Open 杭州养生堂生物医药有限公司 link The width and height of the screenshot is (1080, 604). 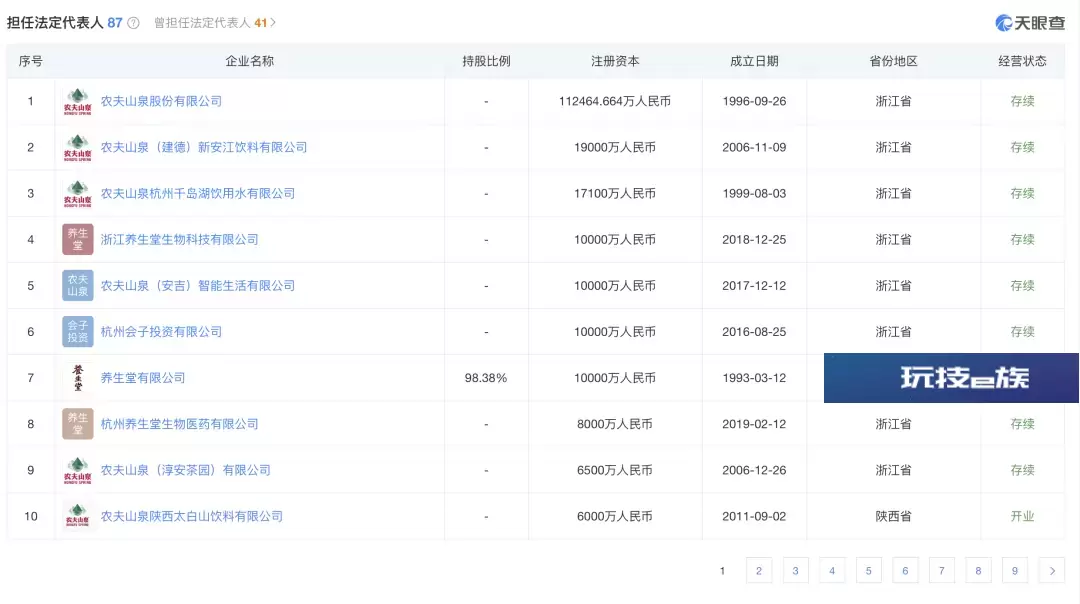(x=180, y=424)
